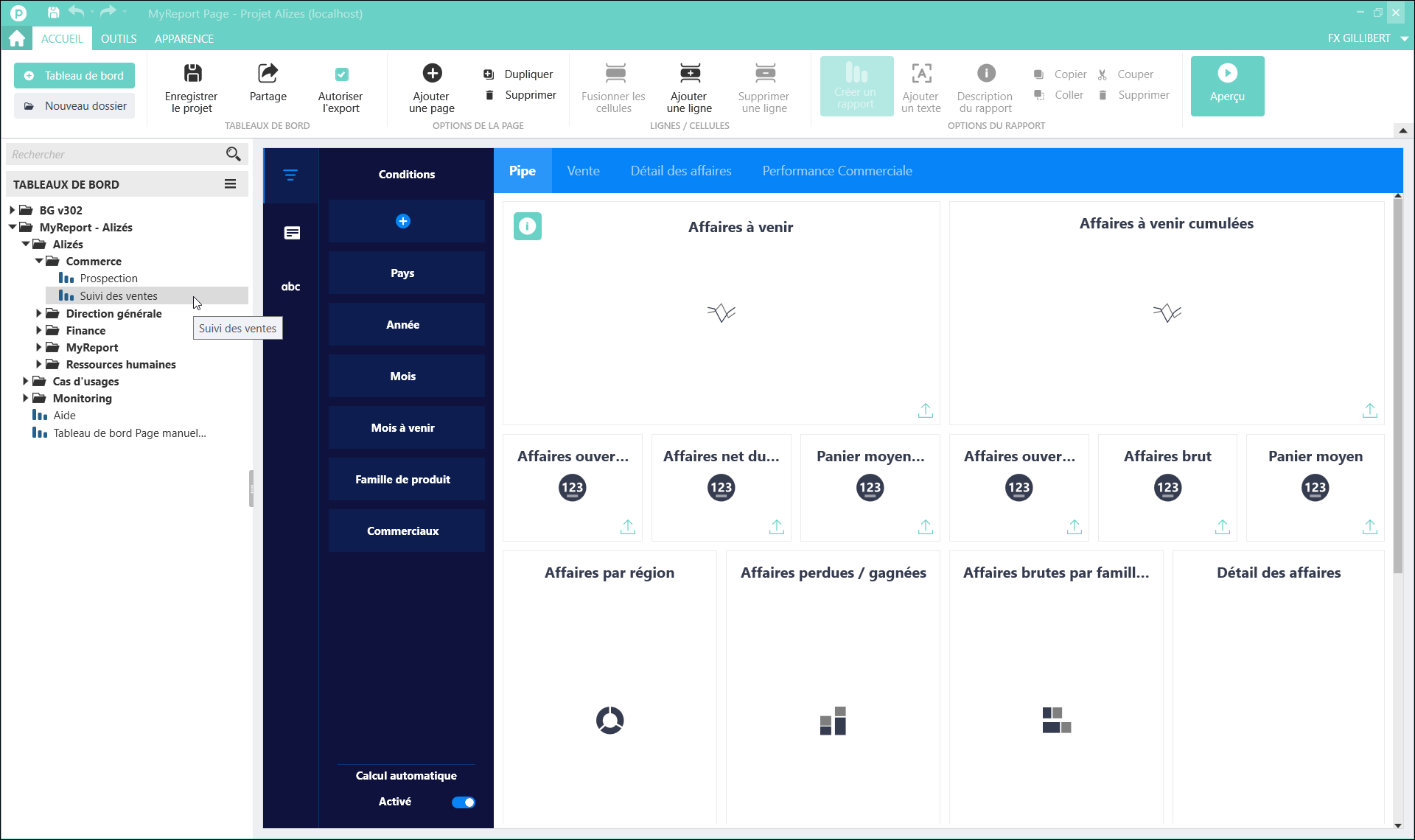The image size is (1415, 840).
Task: Click the Nouveau dossier button
Action: (74, 106)
